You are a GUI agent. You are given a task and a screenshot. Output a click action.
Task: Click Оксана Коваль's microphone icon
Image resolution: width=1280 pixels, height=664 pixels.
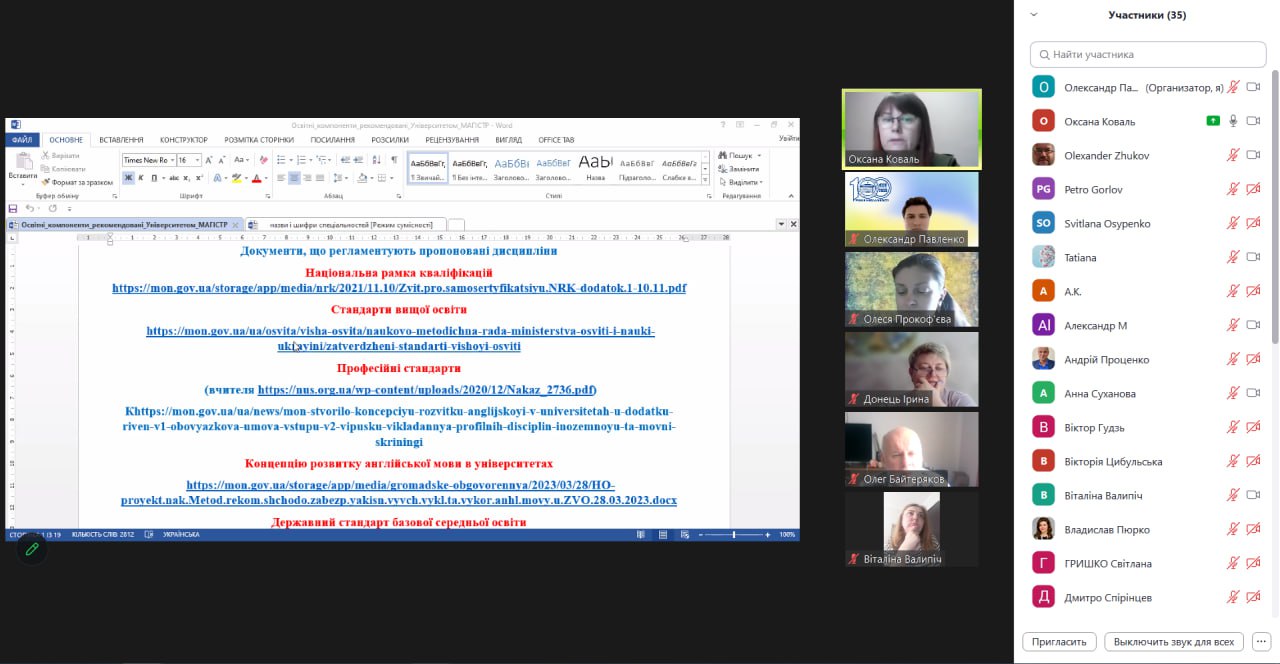point(1233,121)
